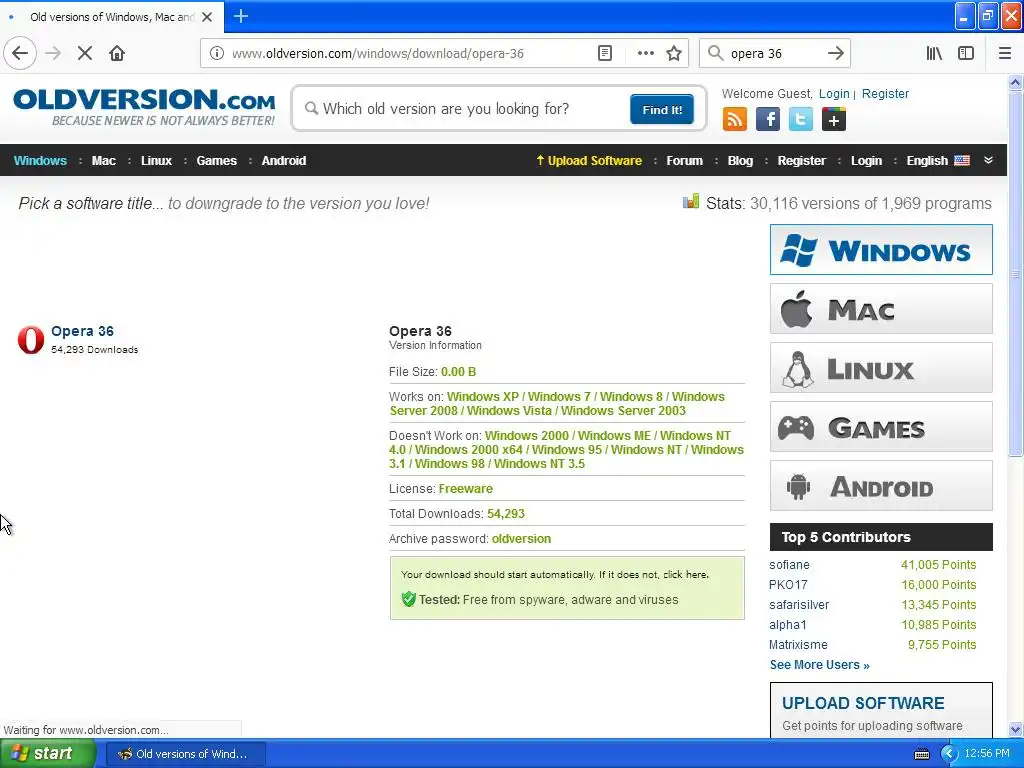1024x768 pixels.
Task: Click Login in the dark nav bar
Action: pyautogui.click(x=866, y=161)
